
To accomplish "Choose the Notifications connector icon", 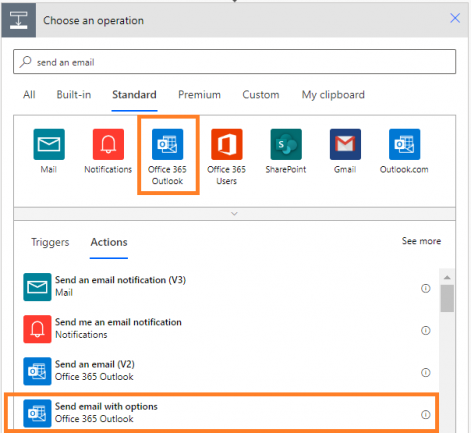I will coord(108,144).
